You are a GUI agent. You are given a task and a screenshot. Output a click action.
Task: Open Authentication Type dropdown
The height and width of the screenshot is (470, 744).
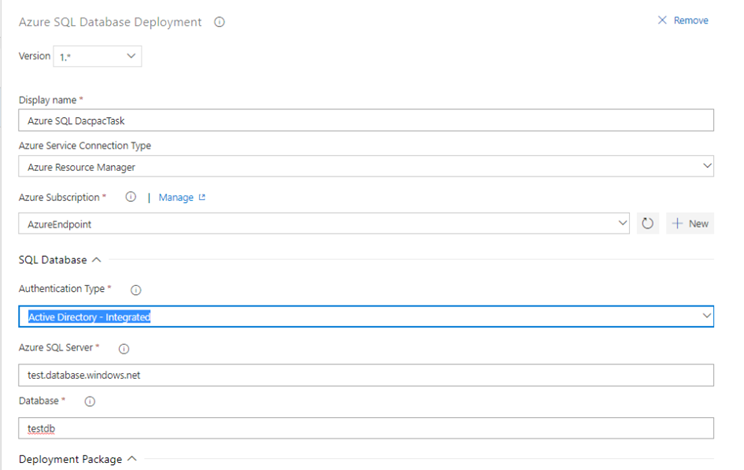click(366, 316)
